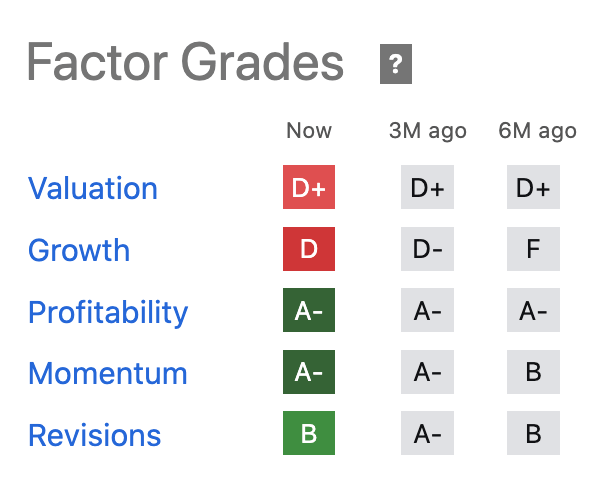This screenshot has height=502, width=614.
Task: Click Profitability's 6M ago A- grade
Action: click(x=533, y=312)
